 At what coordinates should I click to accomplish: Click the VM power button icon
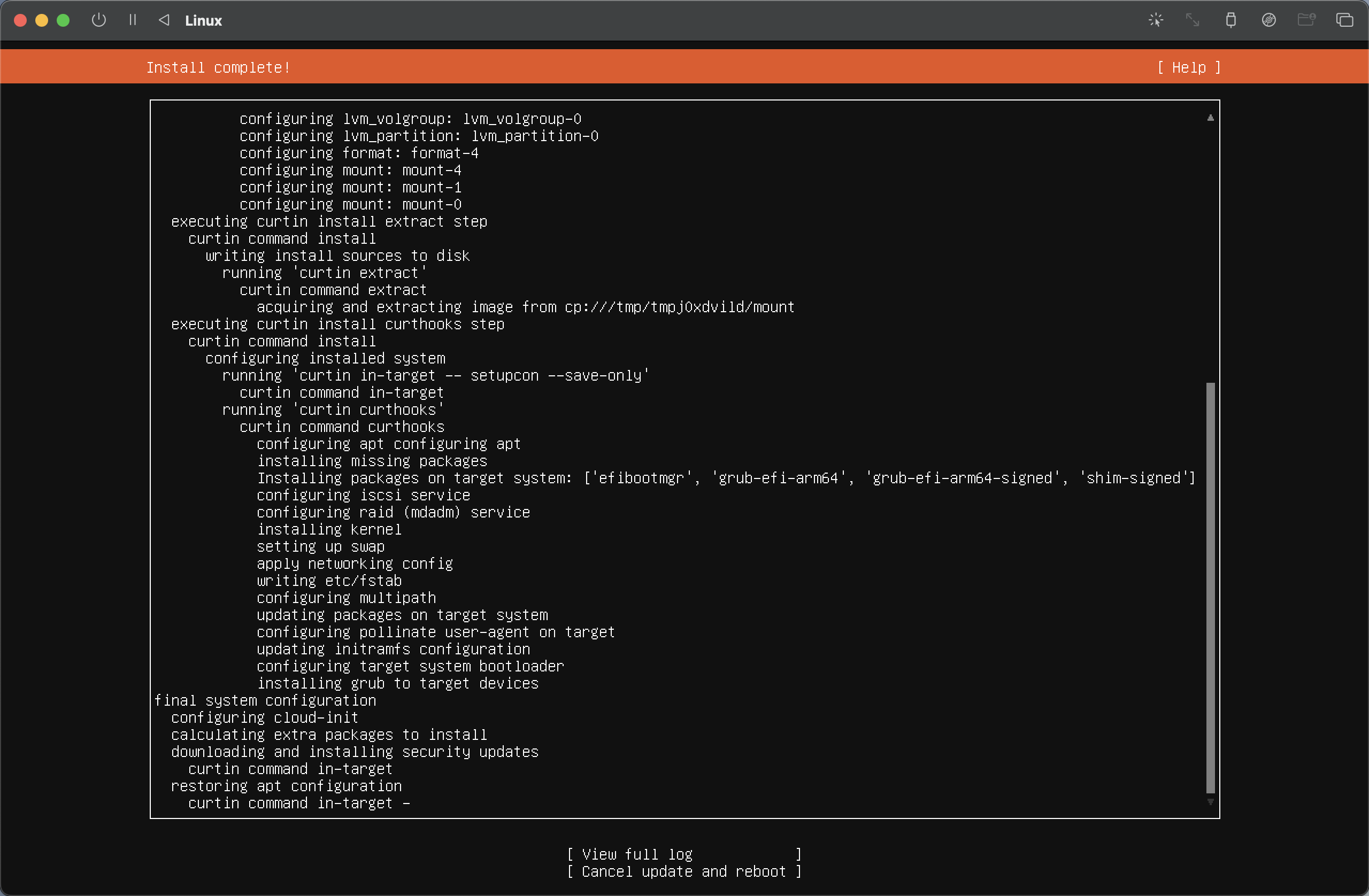99,20
